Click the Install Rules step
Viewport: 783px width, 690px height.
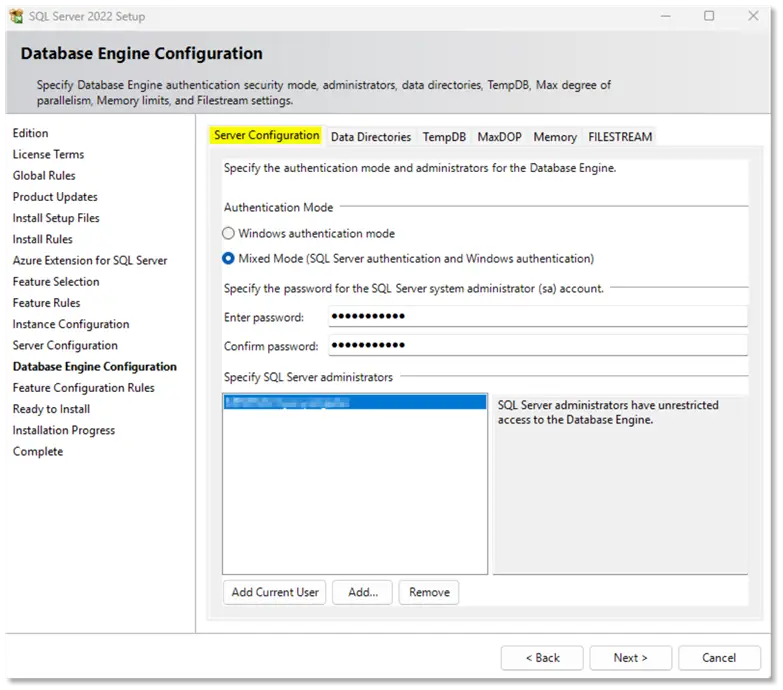click(42, 239)
